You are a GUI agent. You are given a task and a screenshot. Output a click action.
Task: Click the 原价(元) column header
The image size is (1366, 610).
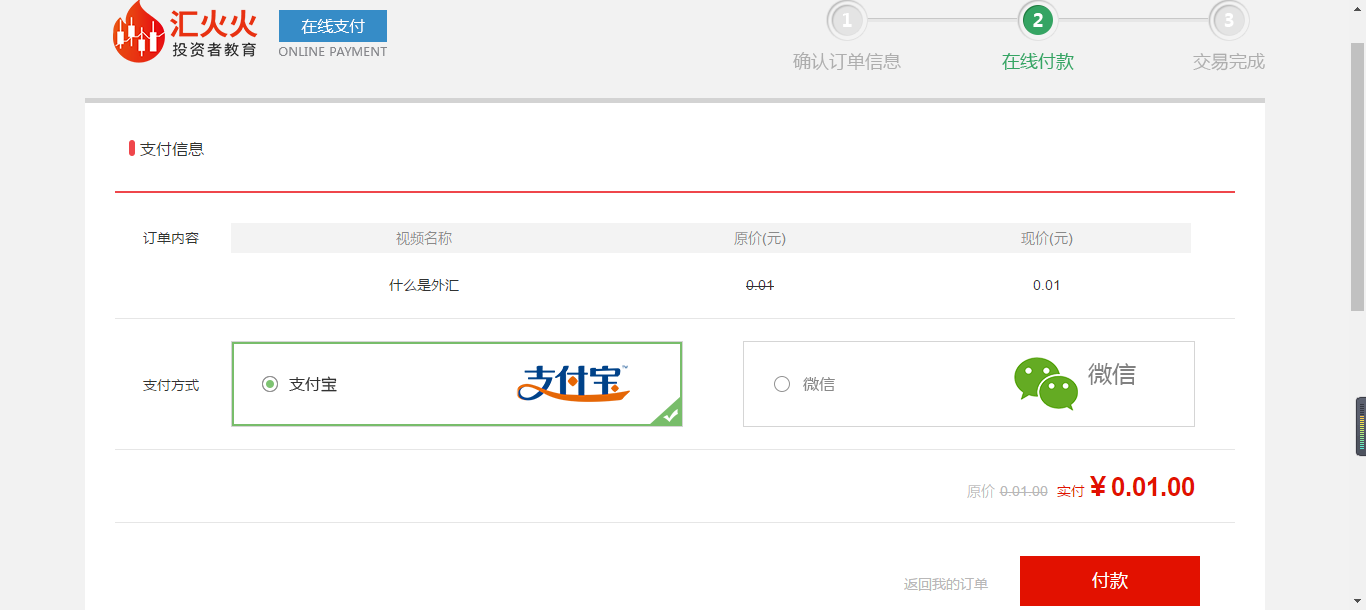[760, 238]
